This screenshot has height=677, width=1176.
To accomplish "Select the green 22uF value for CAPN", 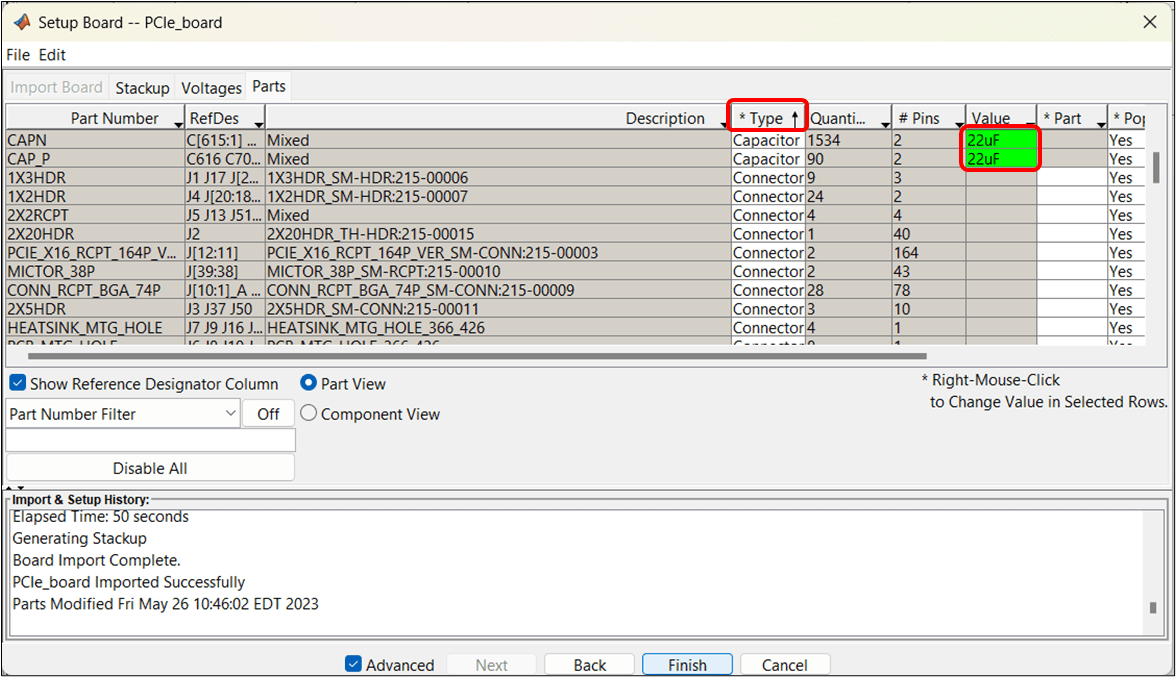I will tap(1000, 140).
